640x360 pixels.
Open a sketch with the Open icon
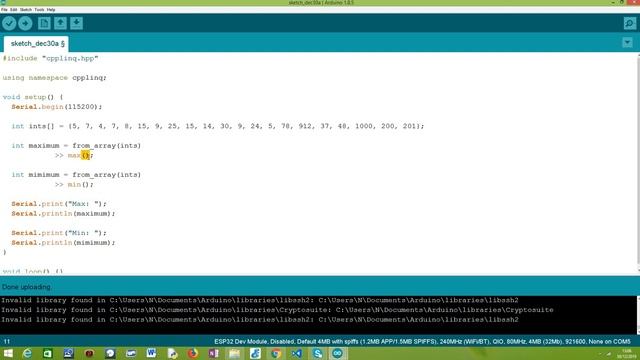pos(60,23)
